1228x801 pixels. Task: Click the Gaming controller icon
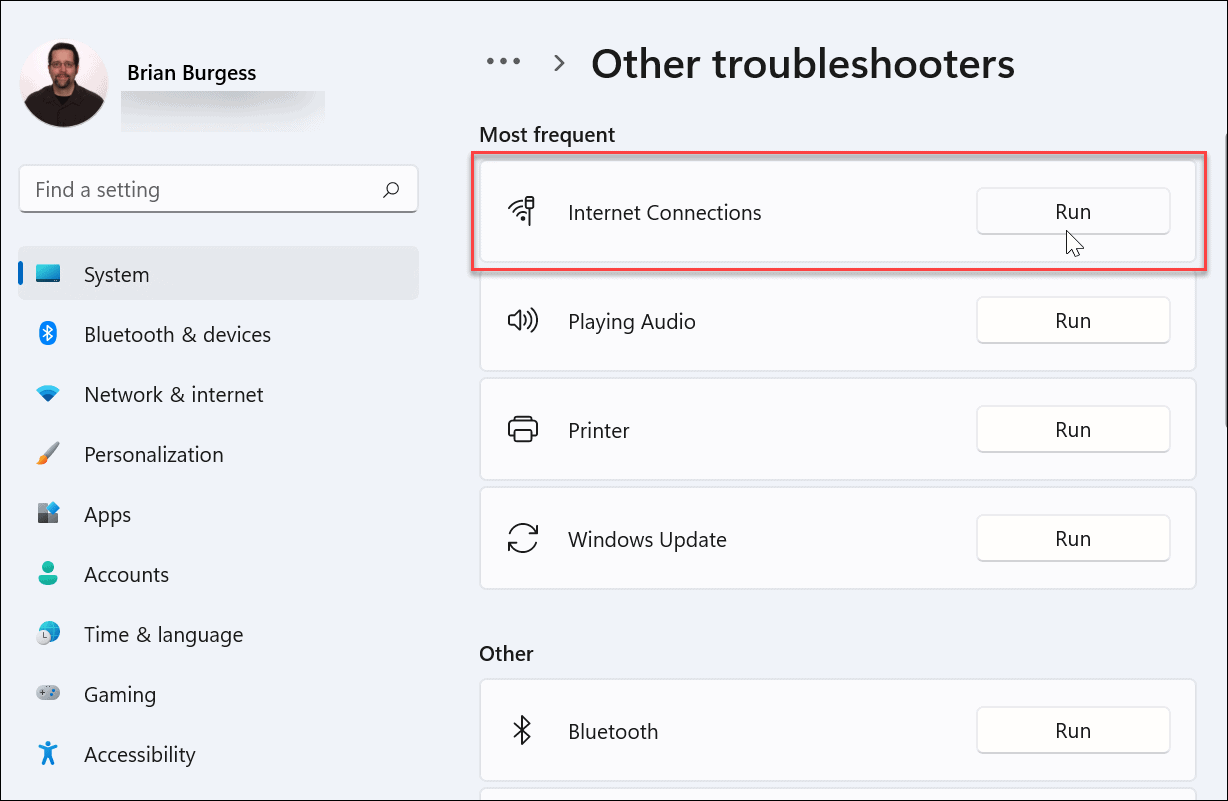[48, 694]
